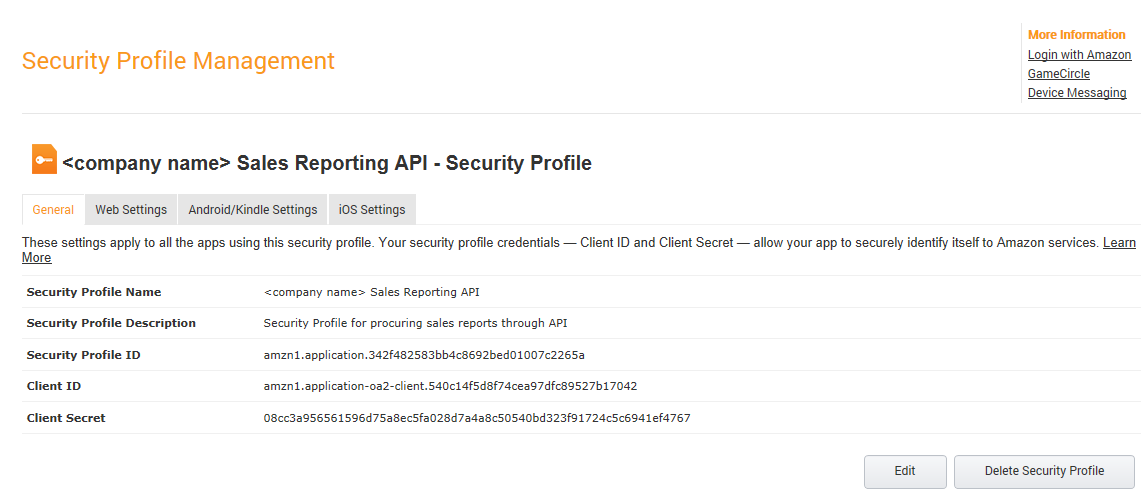Click the Sales Reporting API profile title

[327, 163]
